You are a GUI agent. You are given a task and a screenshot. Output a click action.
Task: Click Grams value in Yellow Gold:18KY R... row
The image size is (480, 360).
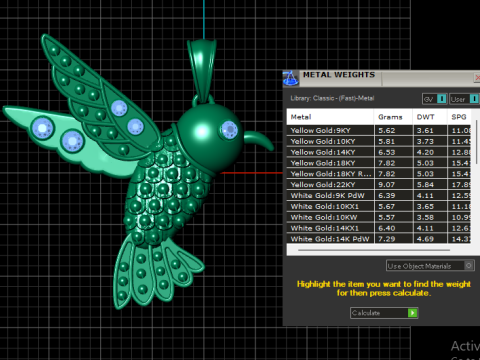pos(387,174)
